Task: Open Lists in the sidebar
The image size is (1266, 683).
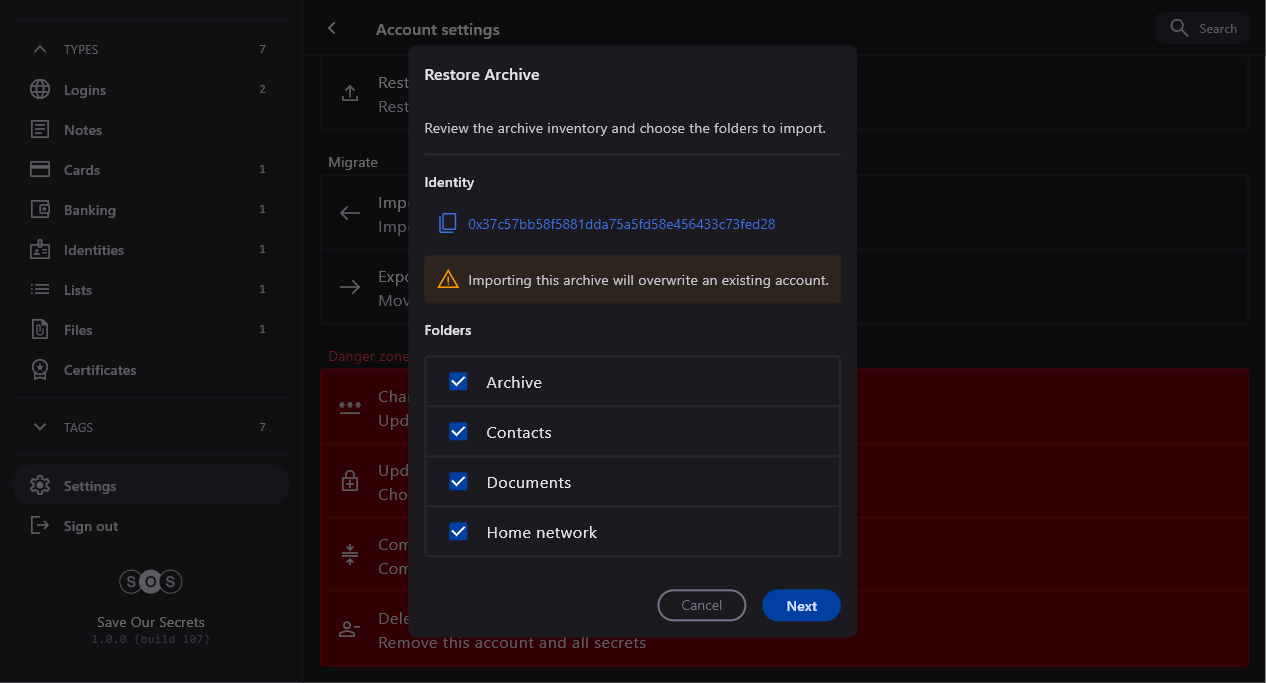Action: (78, 290)
